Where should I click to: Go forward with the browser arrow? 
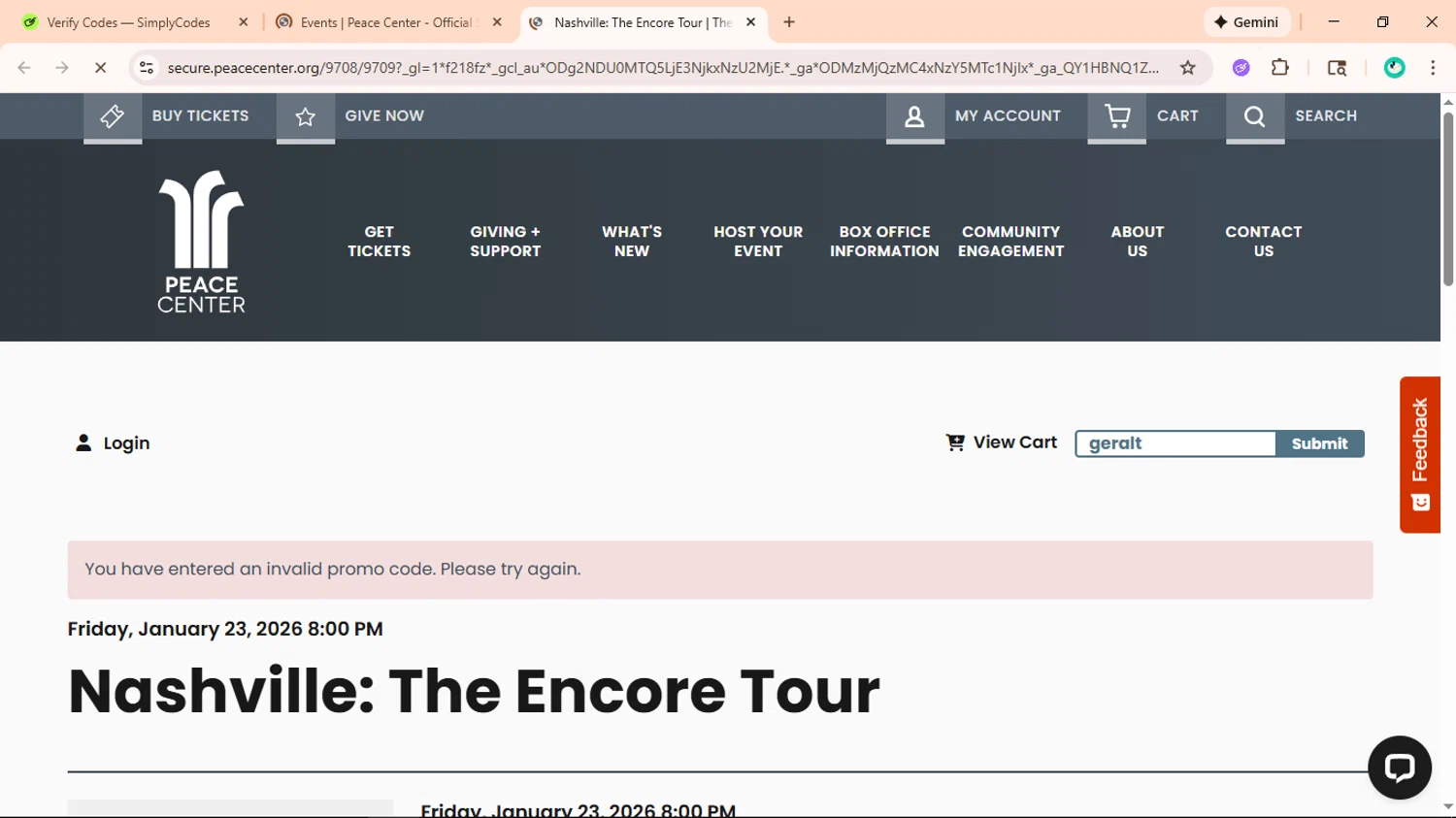[x=62, y=68]
